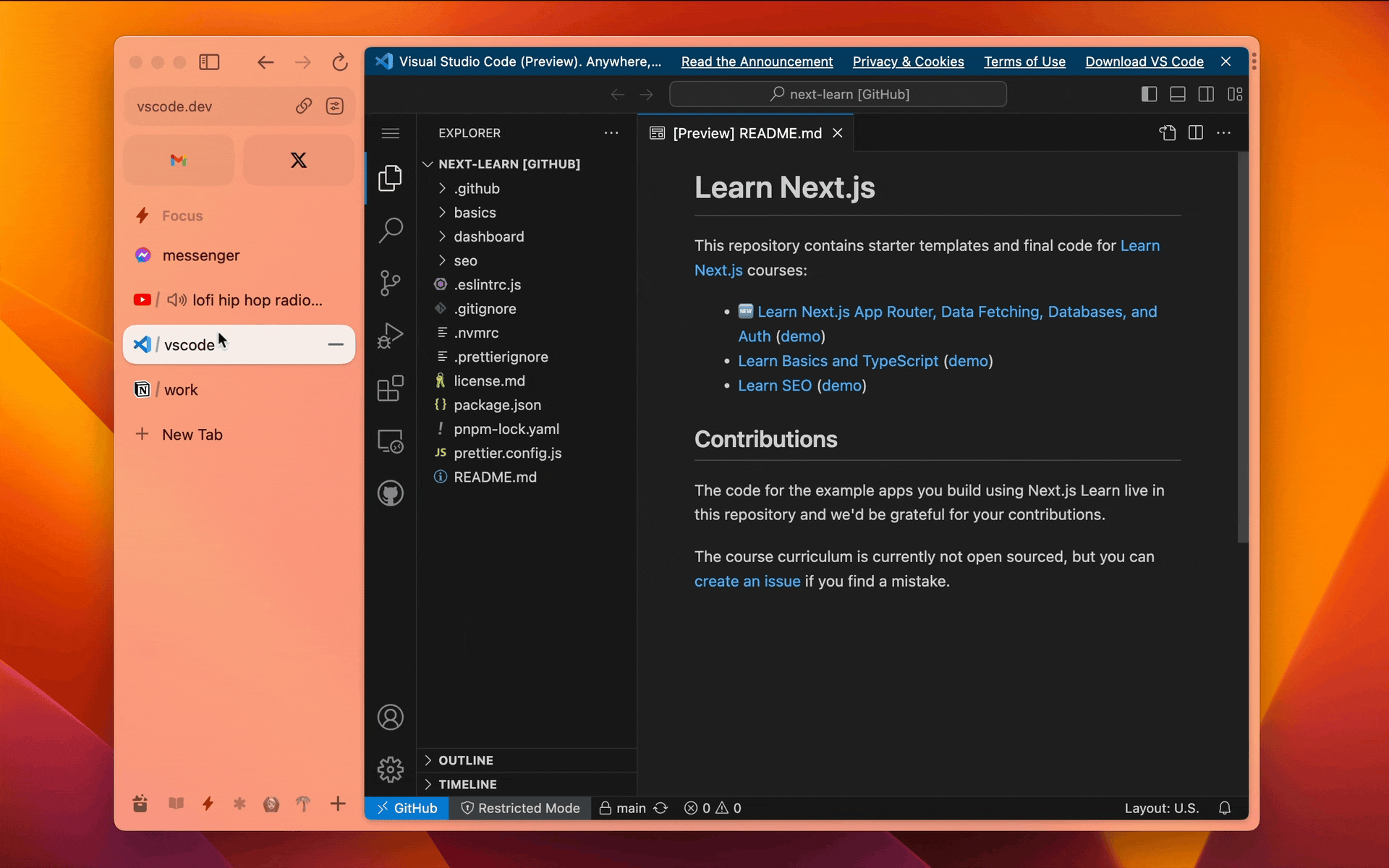1389x868 pixels.
Task: Click the main branch in status bar
Action: tap(623, 808)
